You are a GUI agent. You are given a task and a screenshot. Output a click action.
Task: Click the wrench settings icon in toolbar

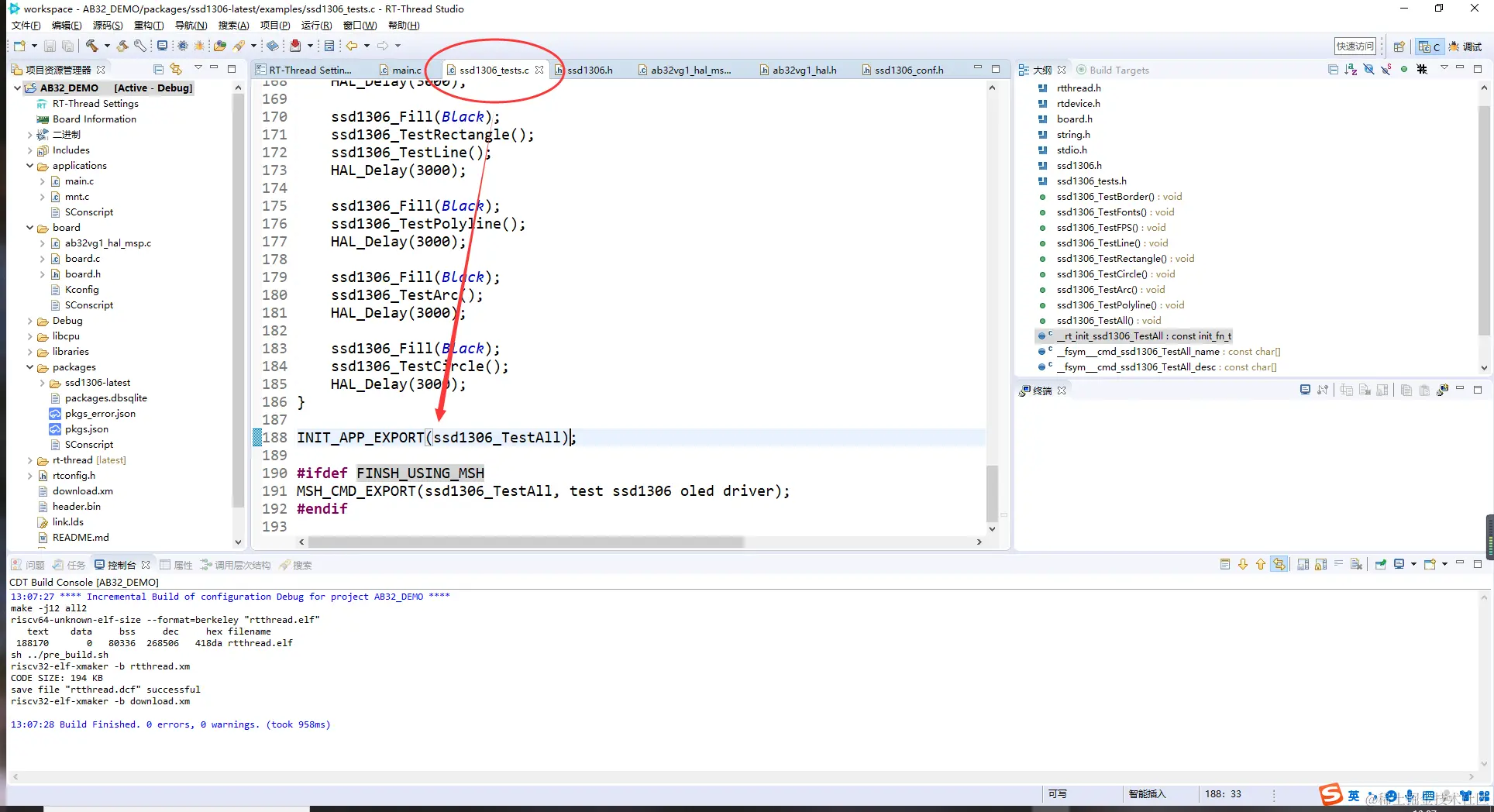[x=140, y=46]
